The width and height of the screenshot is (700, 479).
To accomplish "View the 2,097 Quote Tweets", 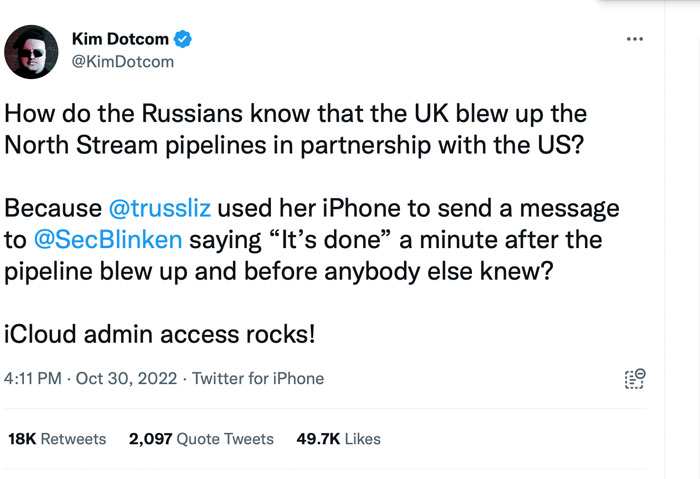I will pyautogui.click(x=201, y=438).
